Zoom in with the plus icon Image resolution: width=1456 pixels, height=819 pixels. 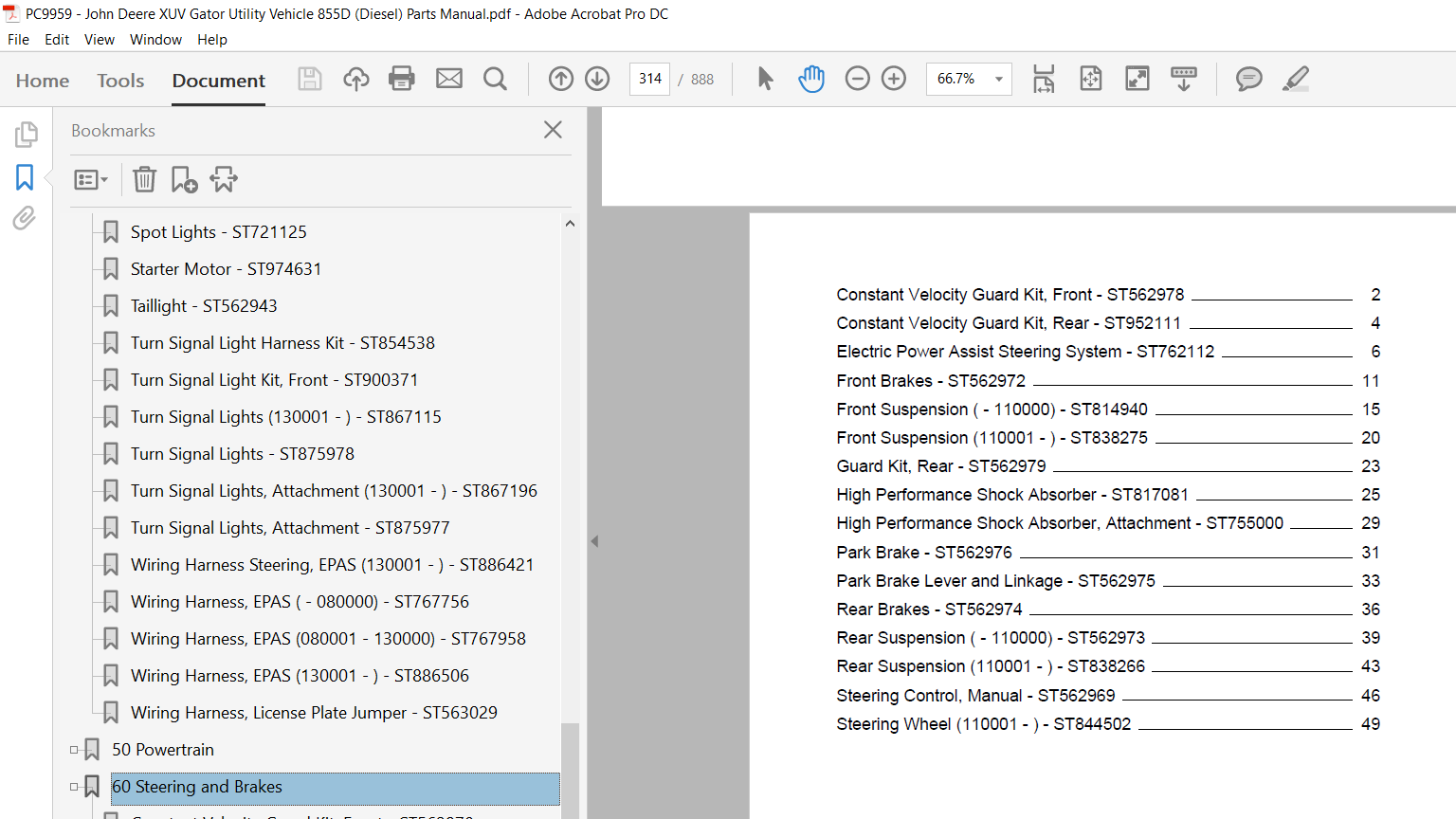(x=894, y=79)
